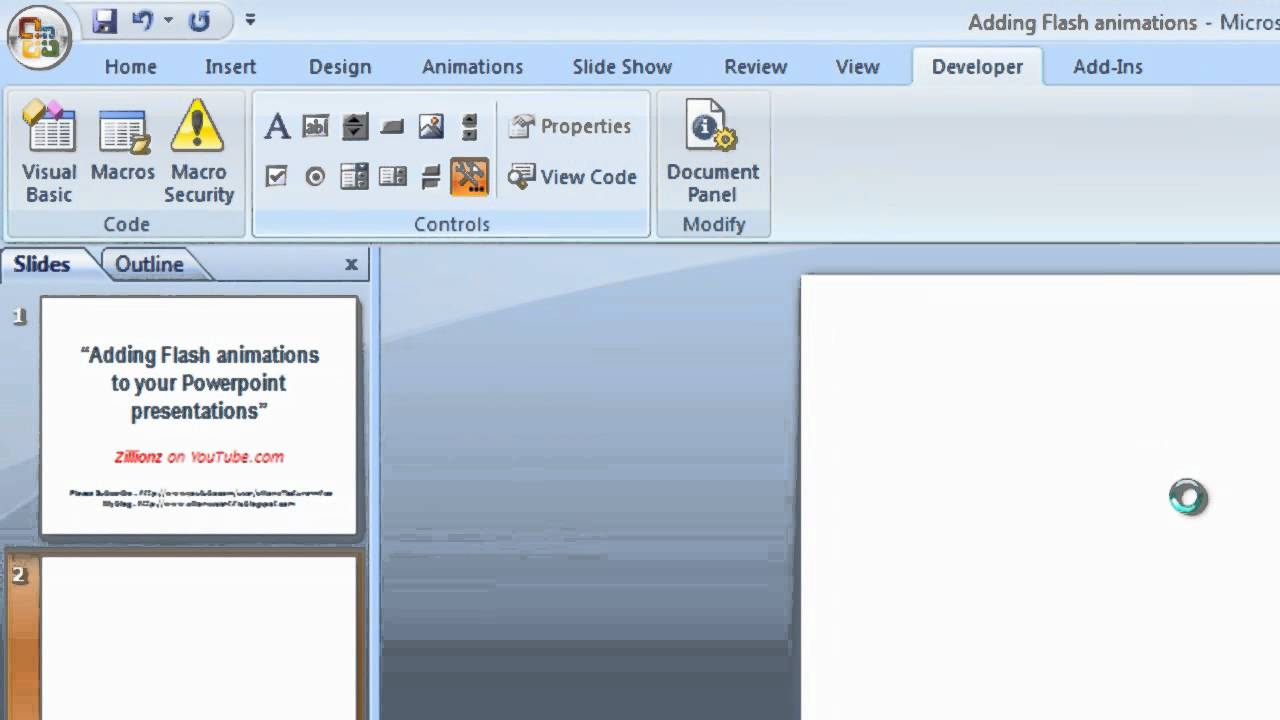Image resolution: width=1280 pixels, height=720 pixels.
Task: Switch to the Outline pane tab
Action: pyautogui.click(x=150, y=265)
